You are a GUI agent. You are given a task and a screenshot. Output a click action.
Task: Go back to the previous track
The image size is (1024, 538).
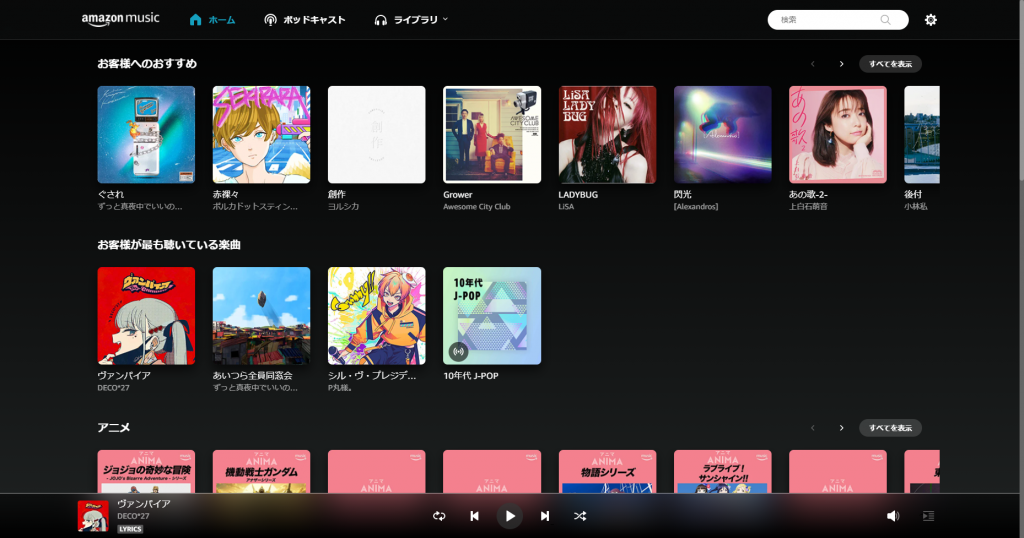click(474, 516)
